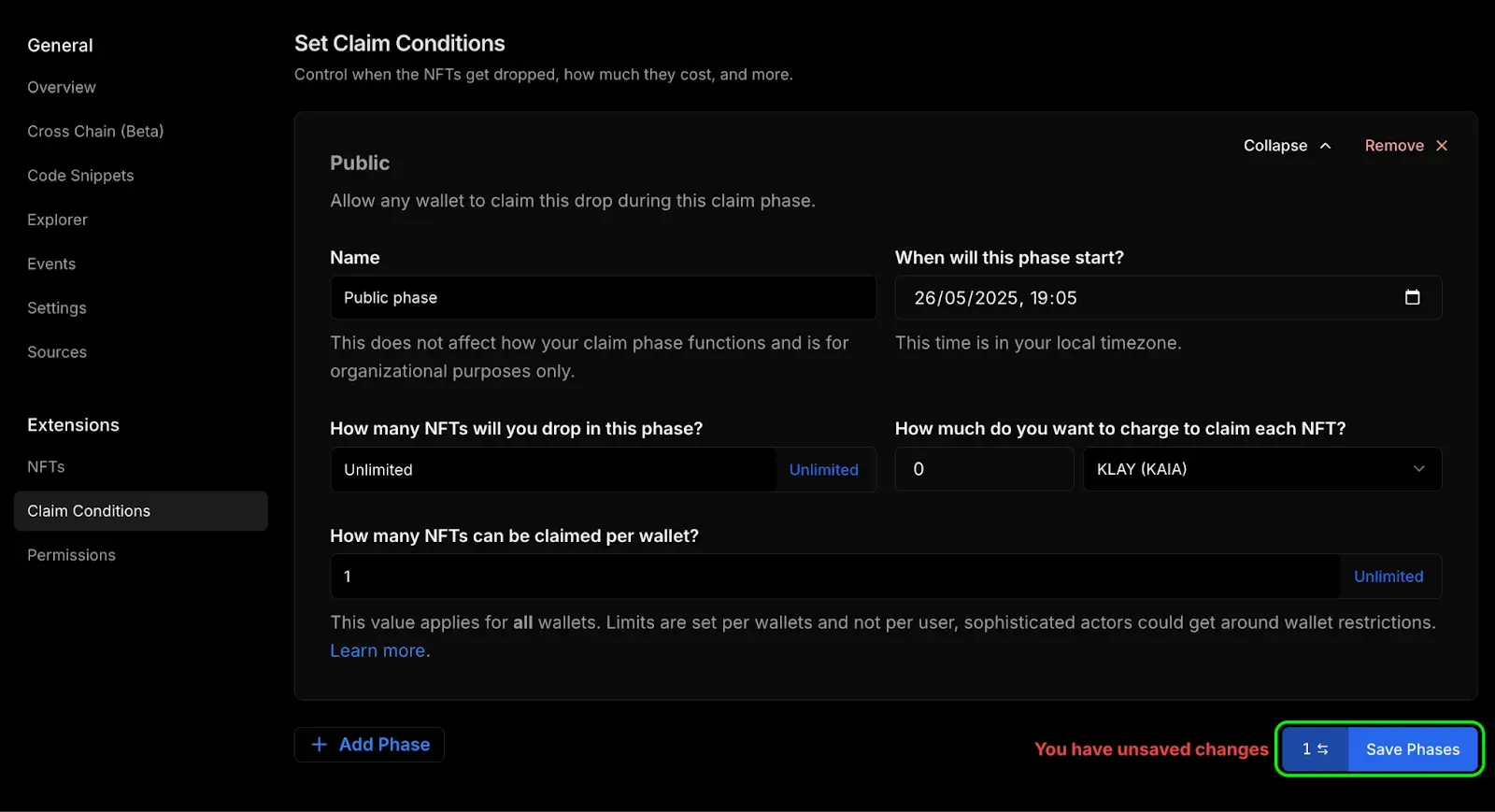Click the X icon beside Remove
The width and height of the screenshot is (1495, 812).
pos(1442,146)
